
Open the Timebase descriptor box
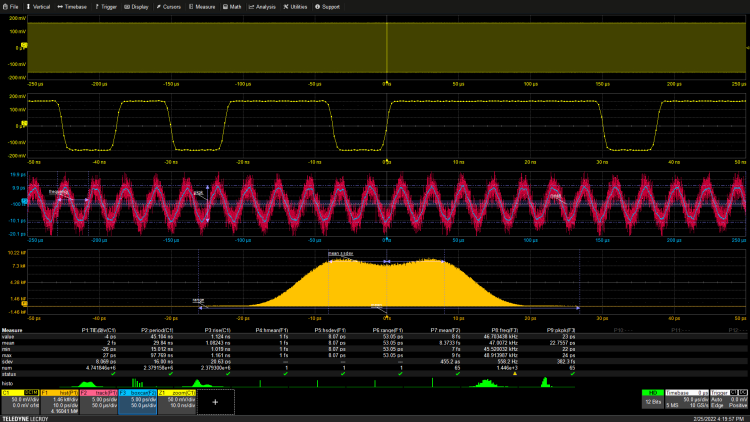687,400
